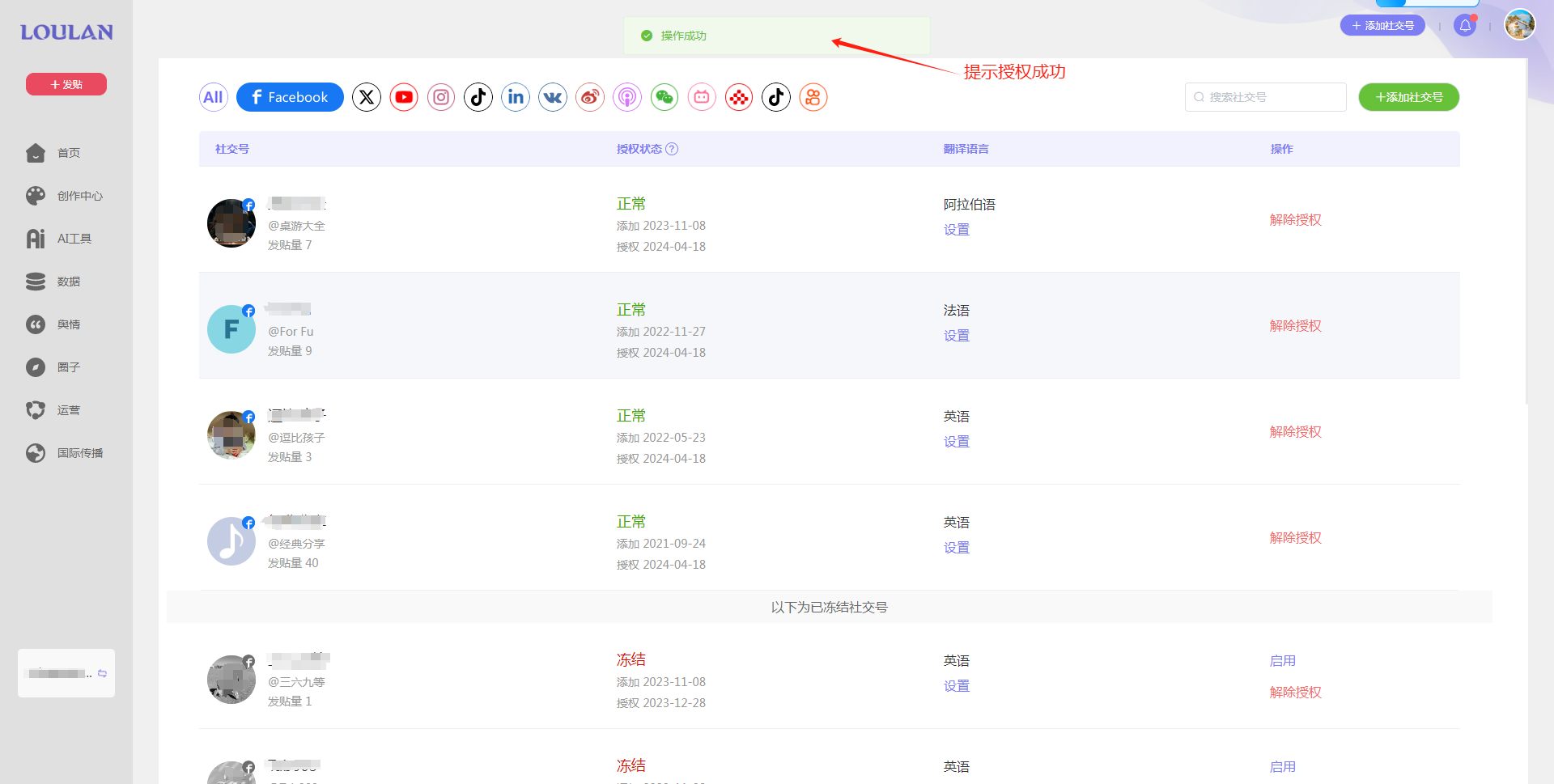Screen dimensions: 1554x784
Task: Click help icon next to 授权状态
Action: pos(672,149)
